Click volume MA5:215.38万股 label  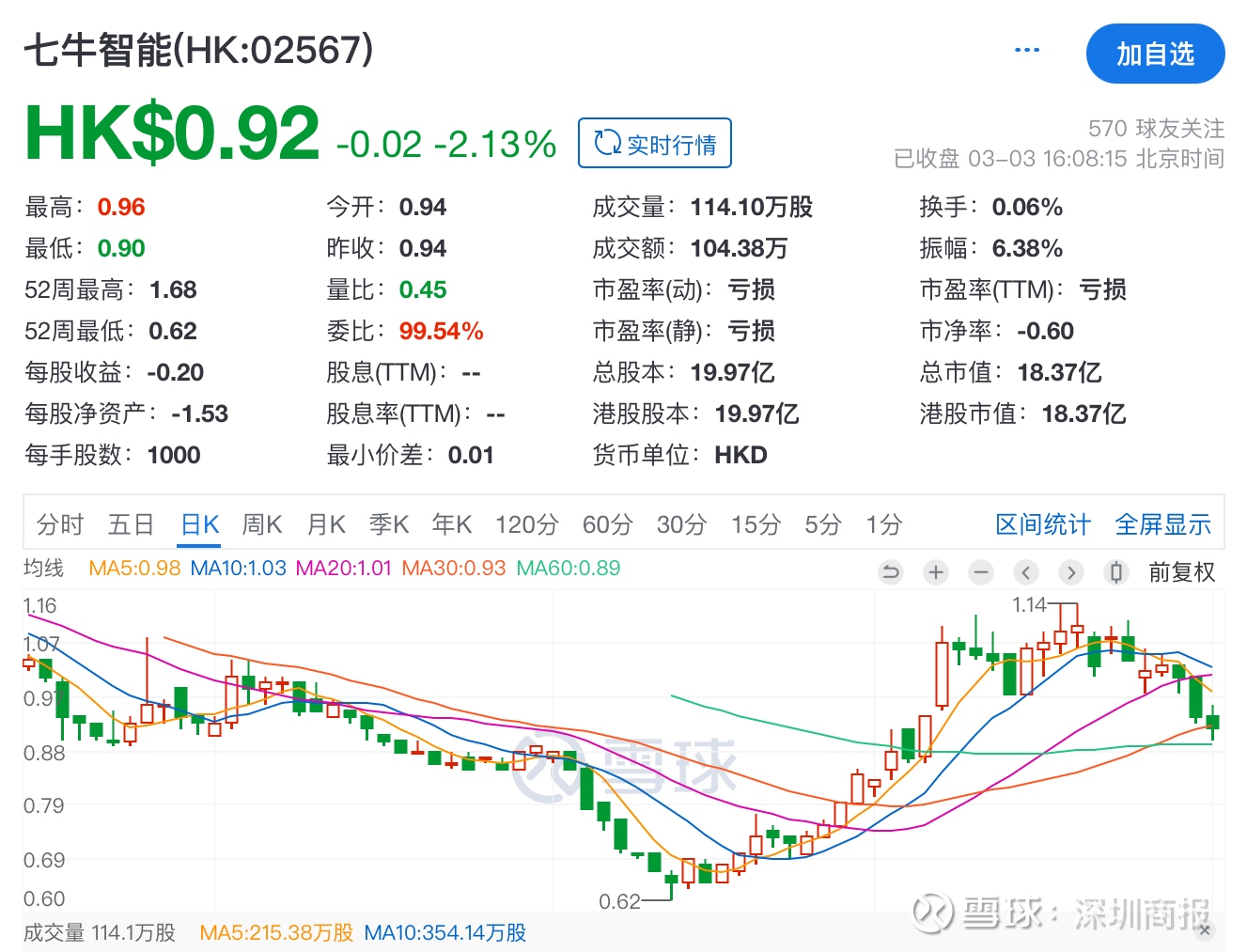pos(276,932)
